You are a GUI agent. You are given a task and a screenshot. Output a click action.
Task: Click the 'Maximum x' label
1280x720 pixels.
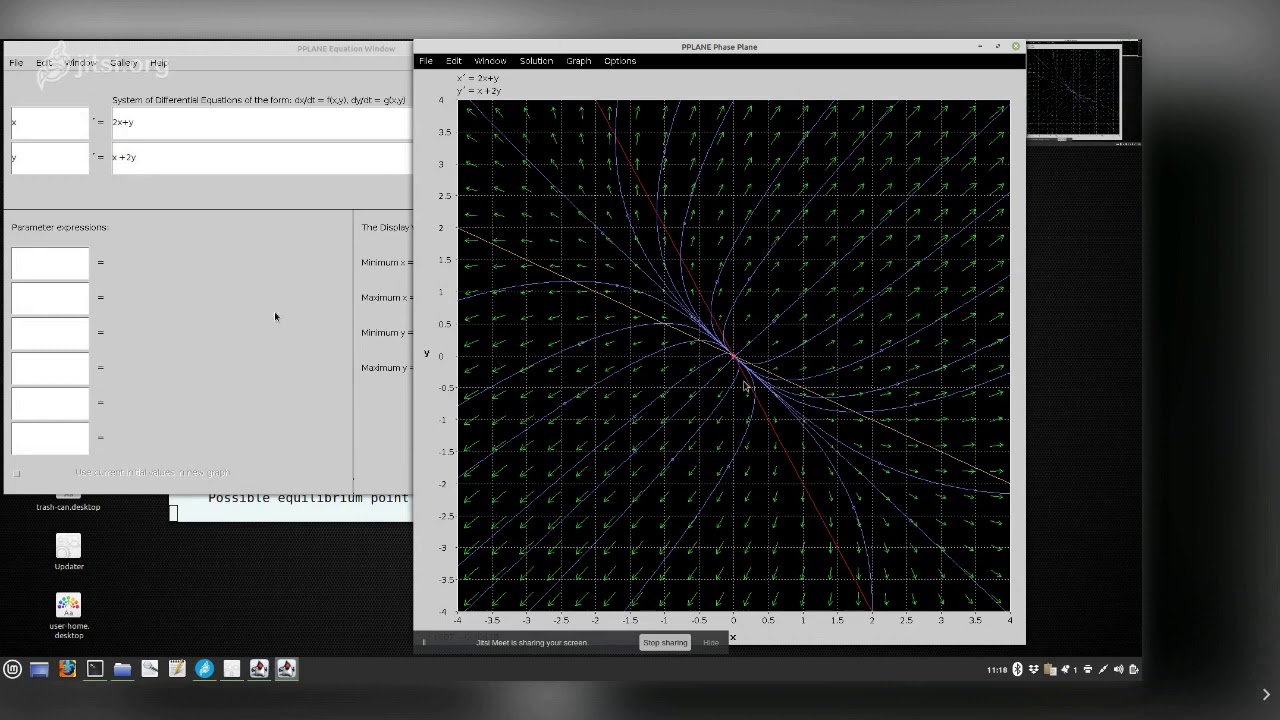385,297
